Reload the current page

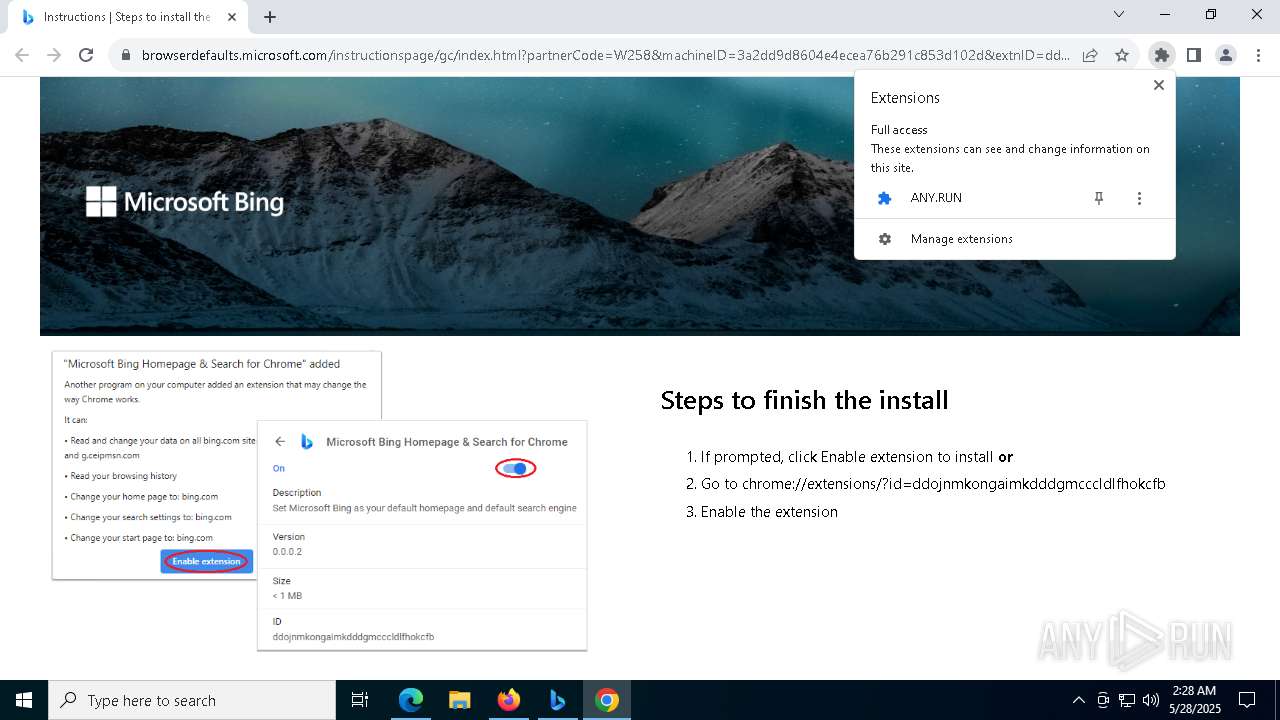(86, 55)
